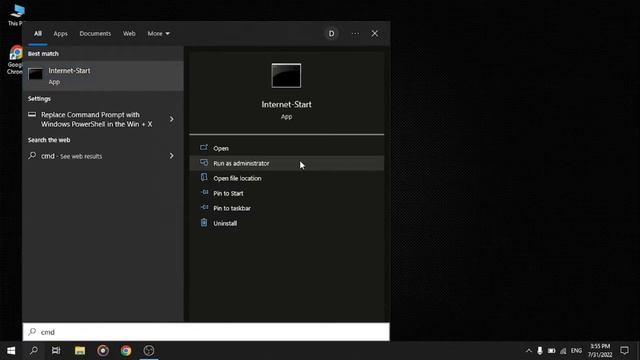Screen dimensions: 640x360
Task: Expand arrow beside Replace Command Prompt setting
Action: (x=171, y=119)
